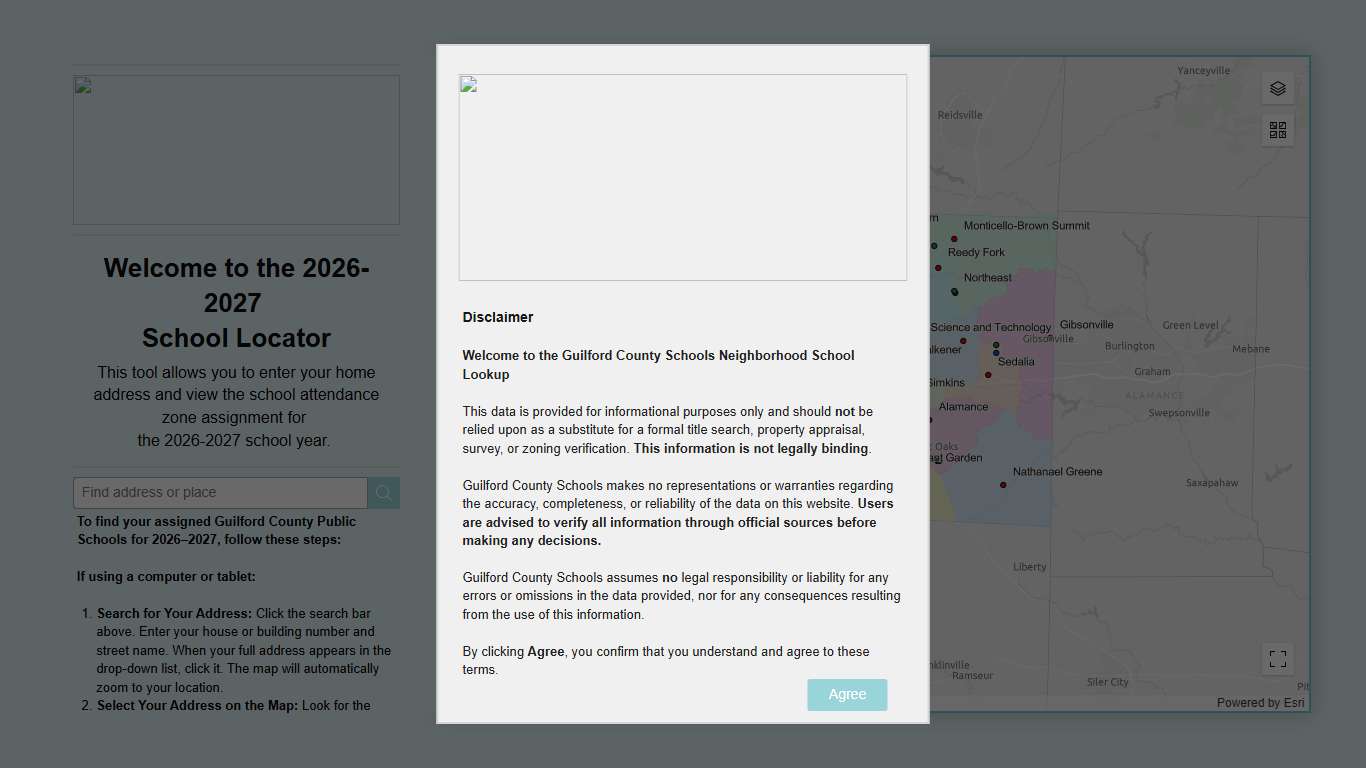Select the red marker under Monticello-Brown Summit

(954, 239)
